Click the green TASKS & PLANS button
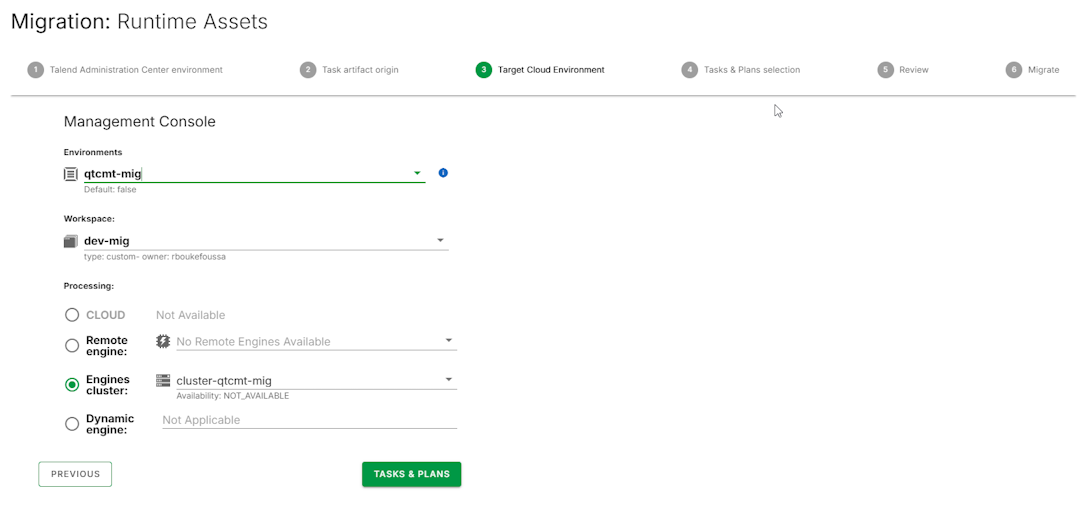Image resolution: width=1084 pixels, height=505 pixels. tap(411, 474)
